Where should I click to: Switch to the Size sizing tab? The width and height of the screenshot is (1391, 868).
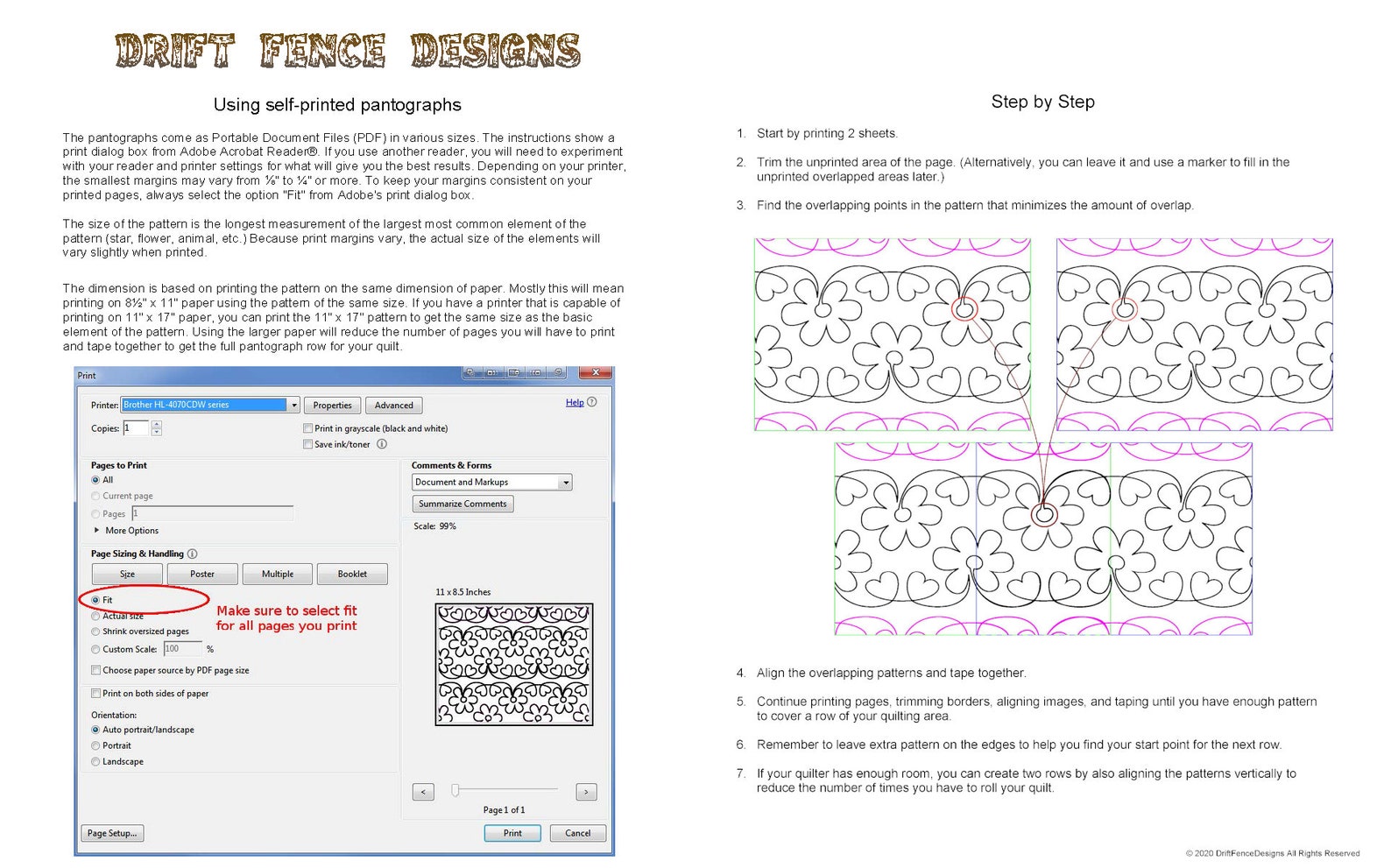click(x=127, y=574)
